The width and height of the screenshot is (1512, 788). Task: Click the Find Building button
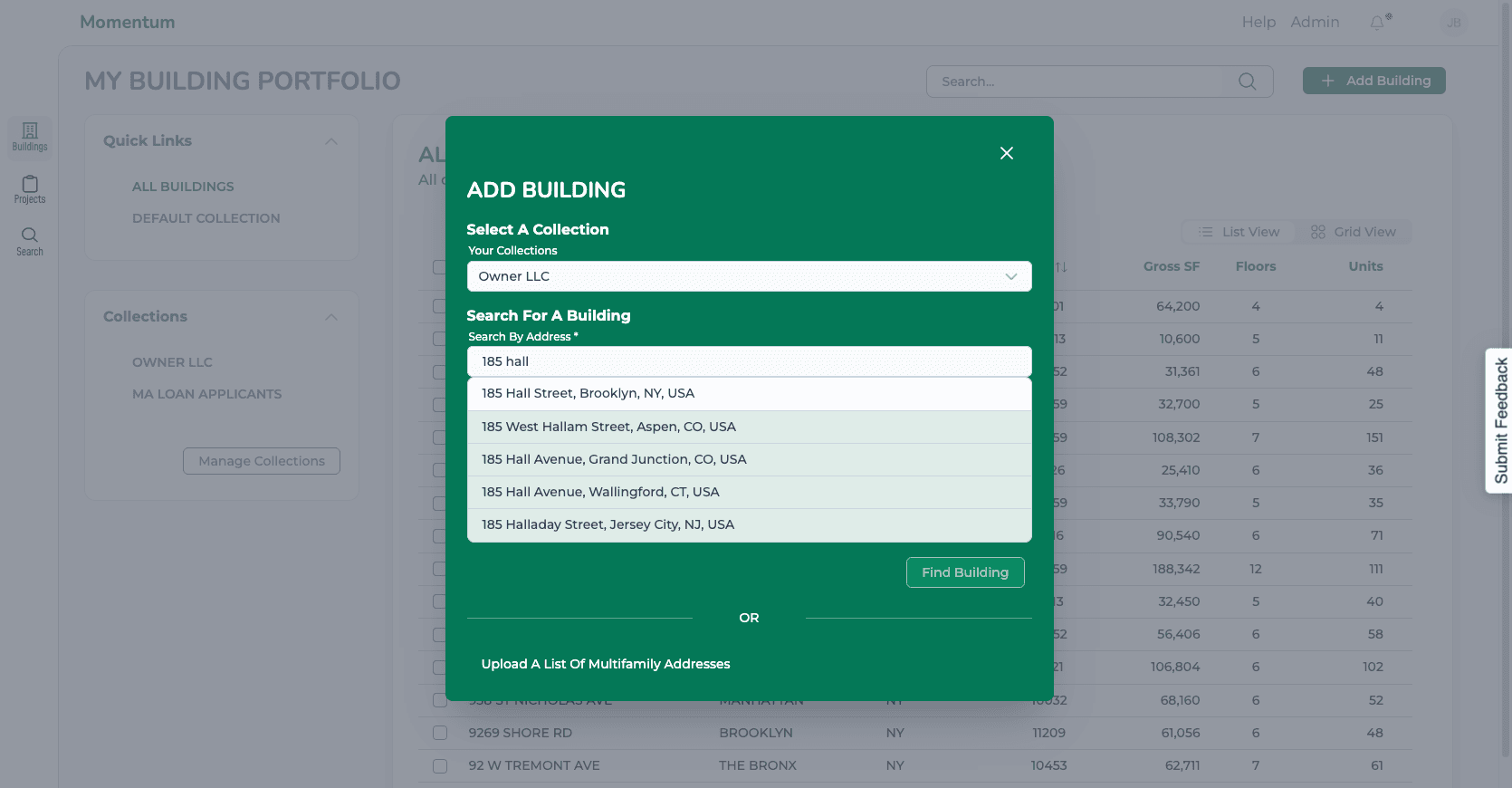(x=965, y=572)
